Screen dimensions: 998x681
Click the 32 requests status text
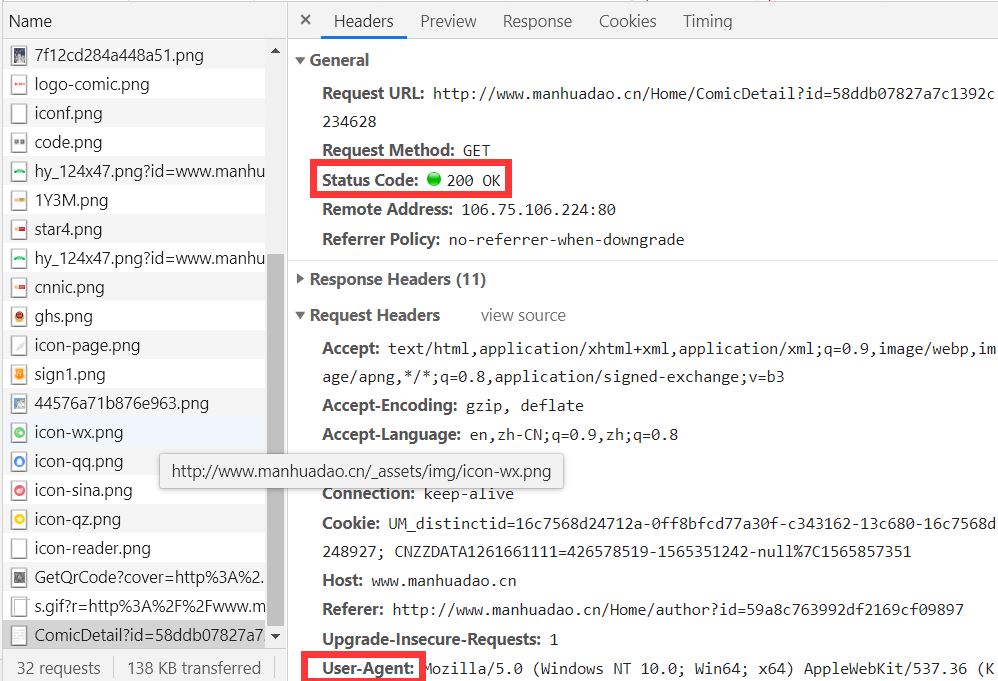click(x=59, y=668)
